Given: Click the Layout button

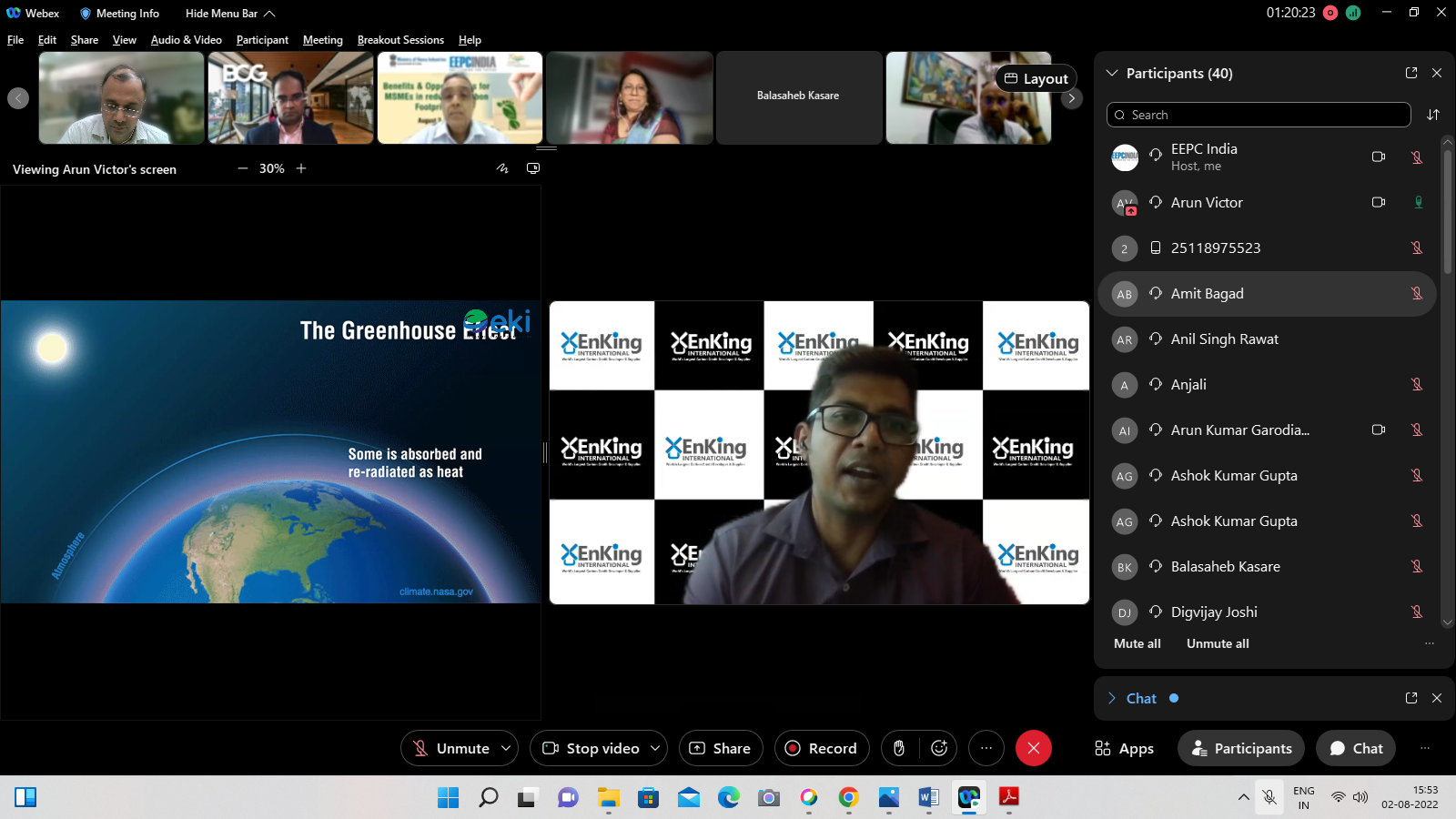Looking at the screenshot, I should [1036, 78].
